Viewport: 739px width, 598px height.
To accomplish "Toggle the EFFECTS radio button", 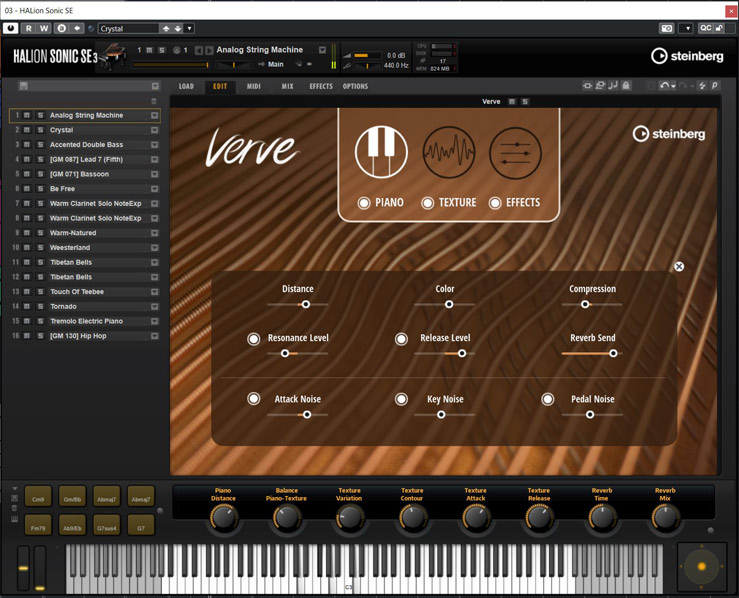I will tap(495, 203).
